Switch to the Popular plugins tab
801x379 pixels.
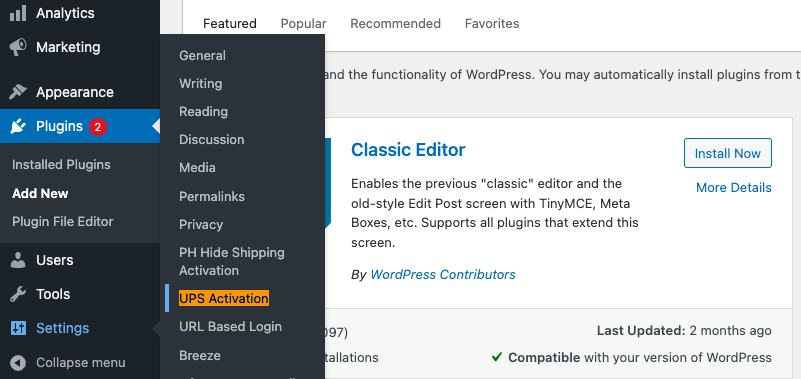click(303, 23)
